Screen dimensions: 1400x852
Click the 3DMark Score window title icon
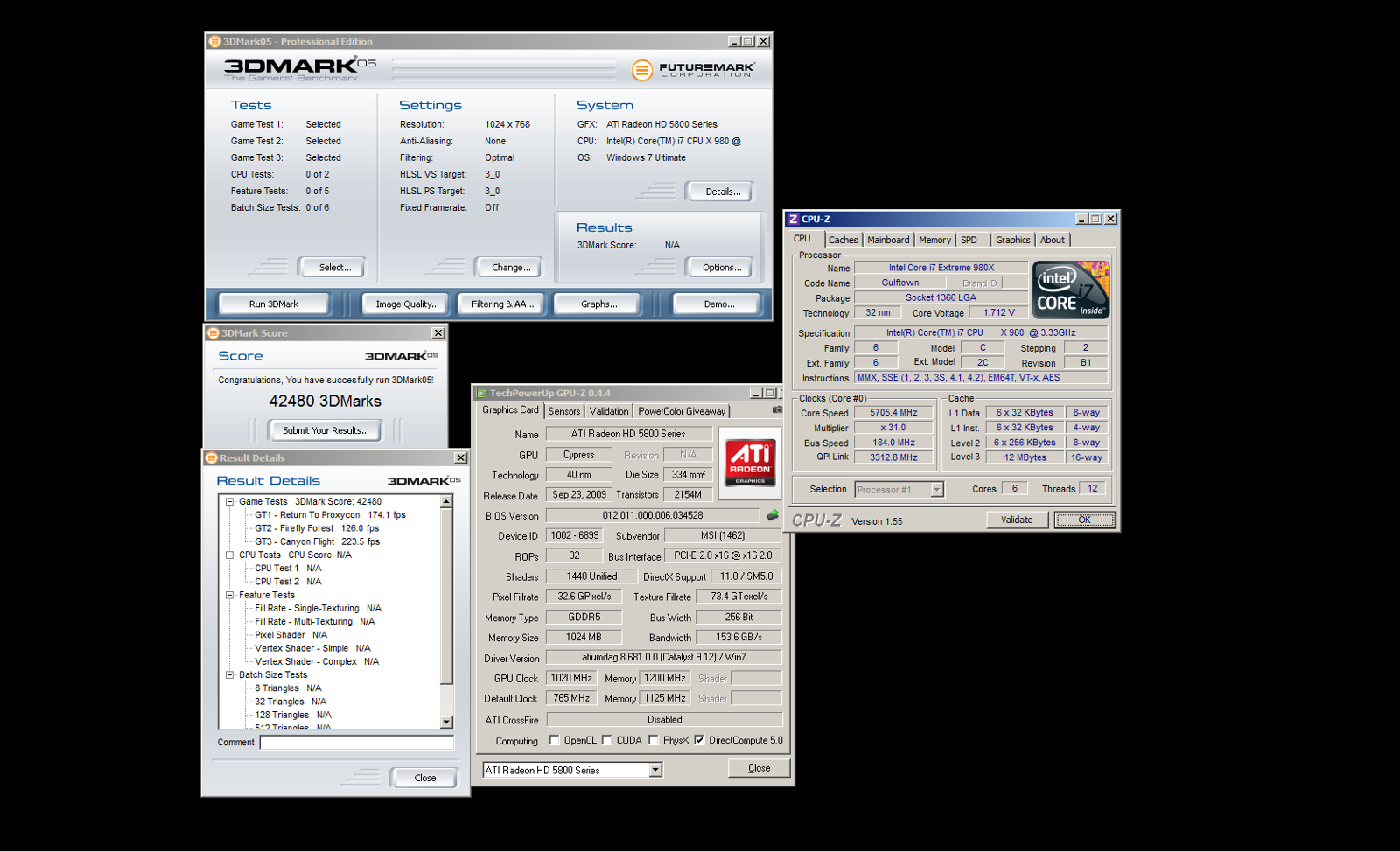point(213,332)
